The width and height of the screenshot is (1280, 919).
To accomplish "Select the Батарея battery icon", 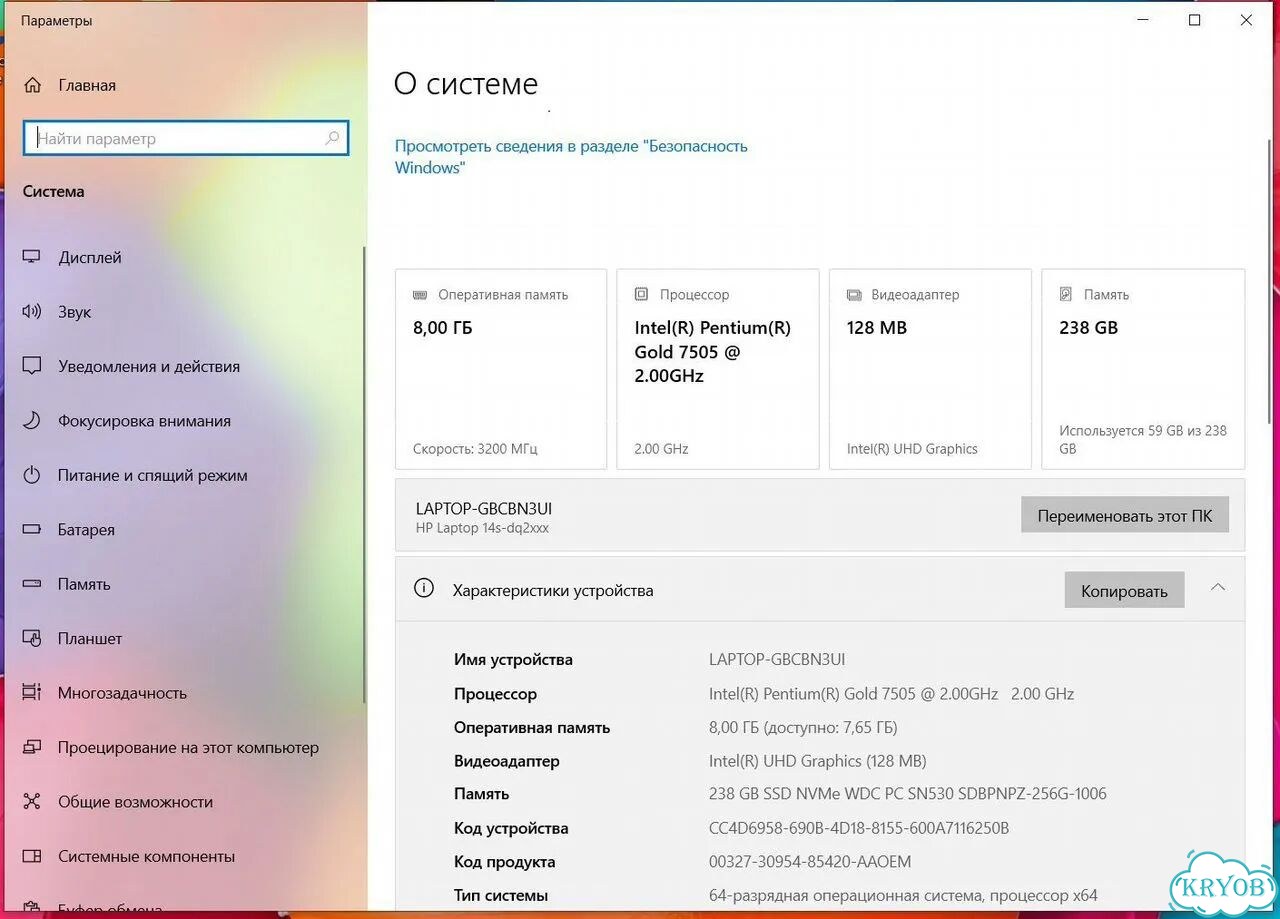I will pyautogui.click(x=32, y=530).
